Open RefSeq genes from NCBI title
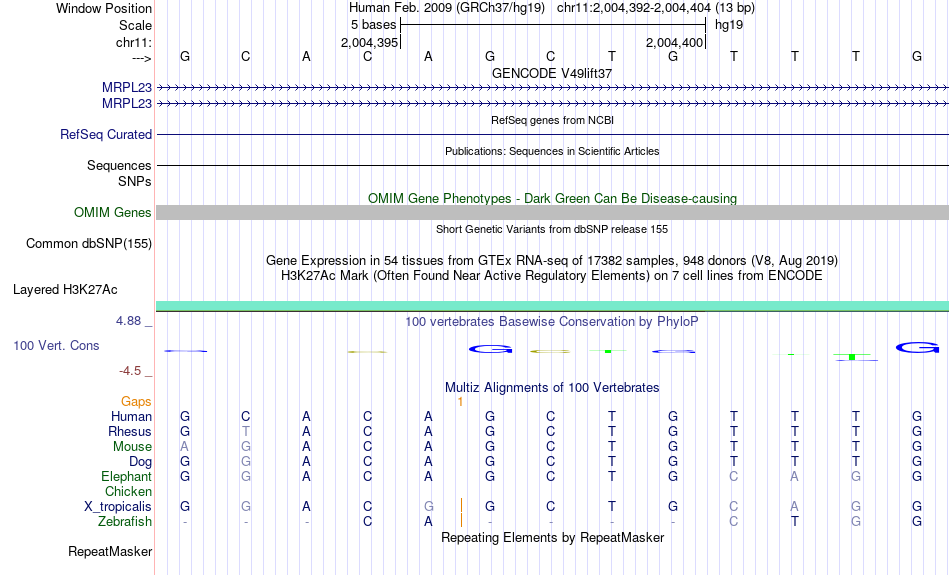 (x=552, y=120)
